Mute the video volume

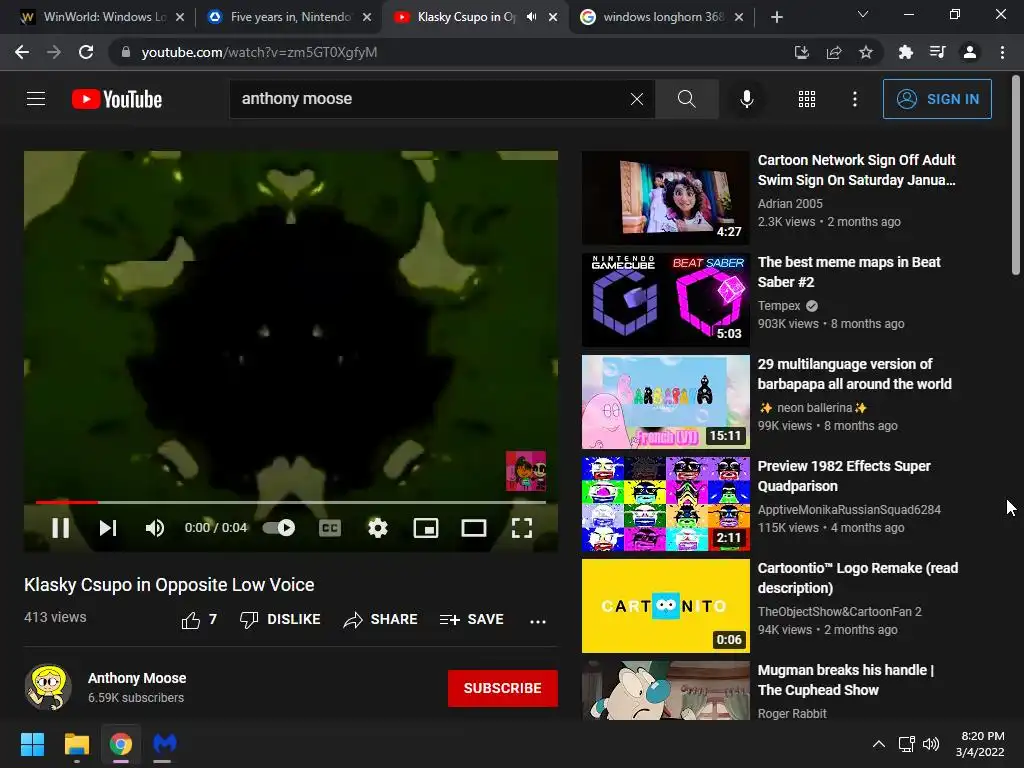[155, 528]
